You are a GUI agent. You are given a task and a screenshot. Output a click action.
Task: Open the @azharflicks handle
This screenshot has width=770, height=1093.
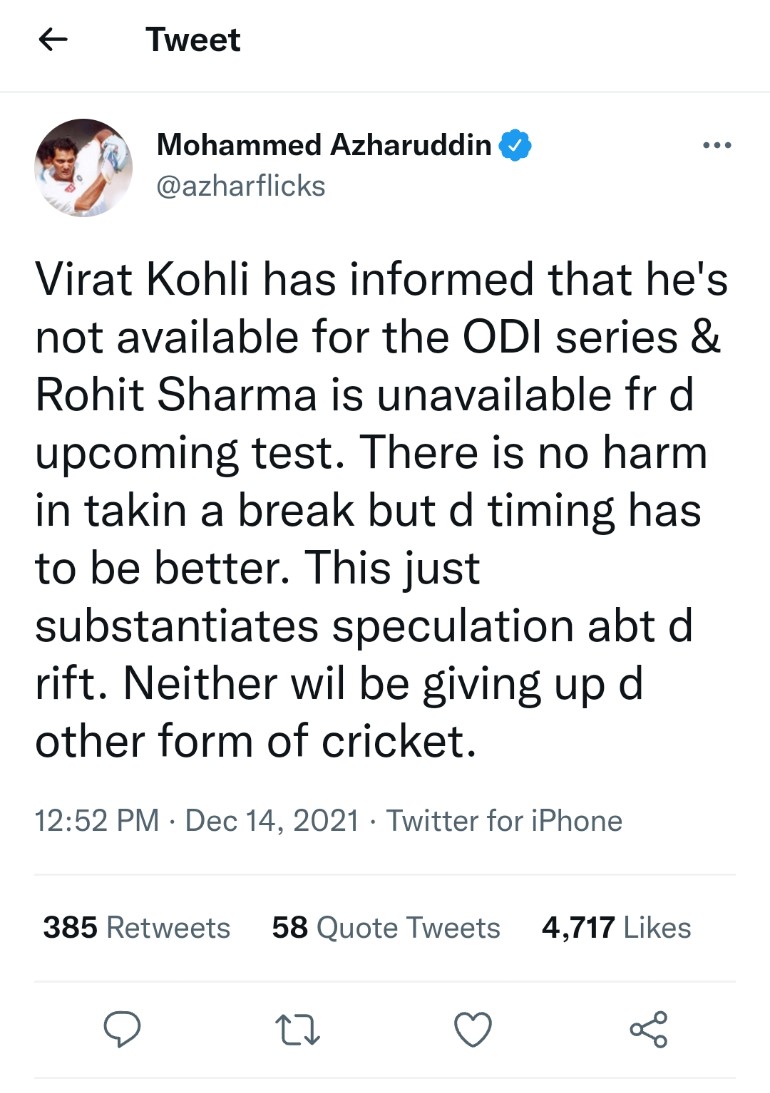pos(241,186)
